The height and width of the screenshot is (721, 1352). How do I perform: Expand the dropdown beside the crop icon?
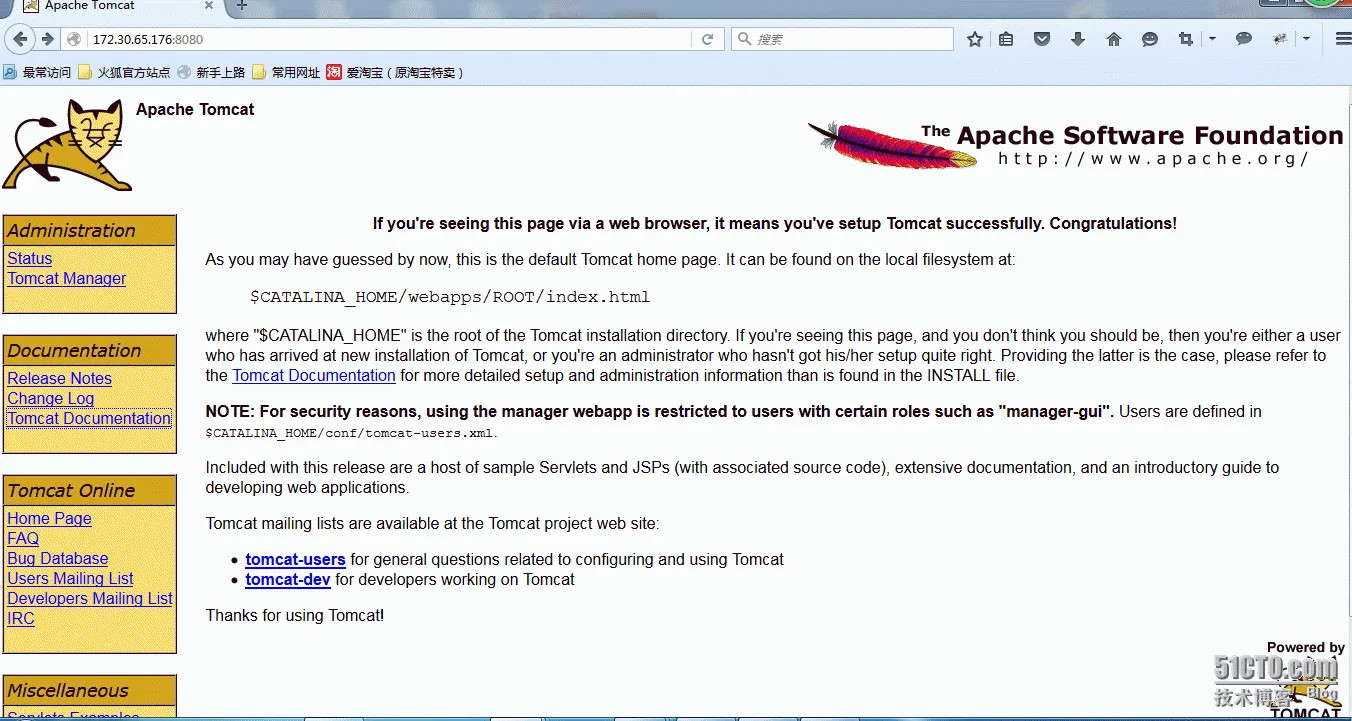pyautogui.click(x=1212, y=39)
